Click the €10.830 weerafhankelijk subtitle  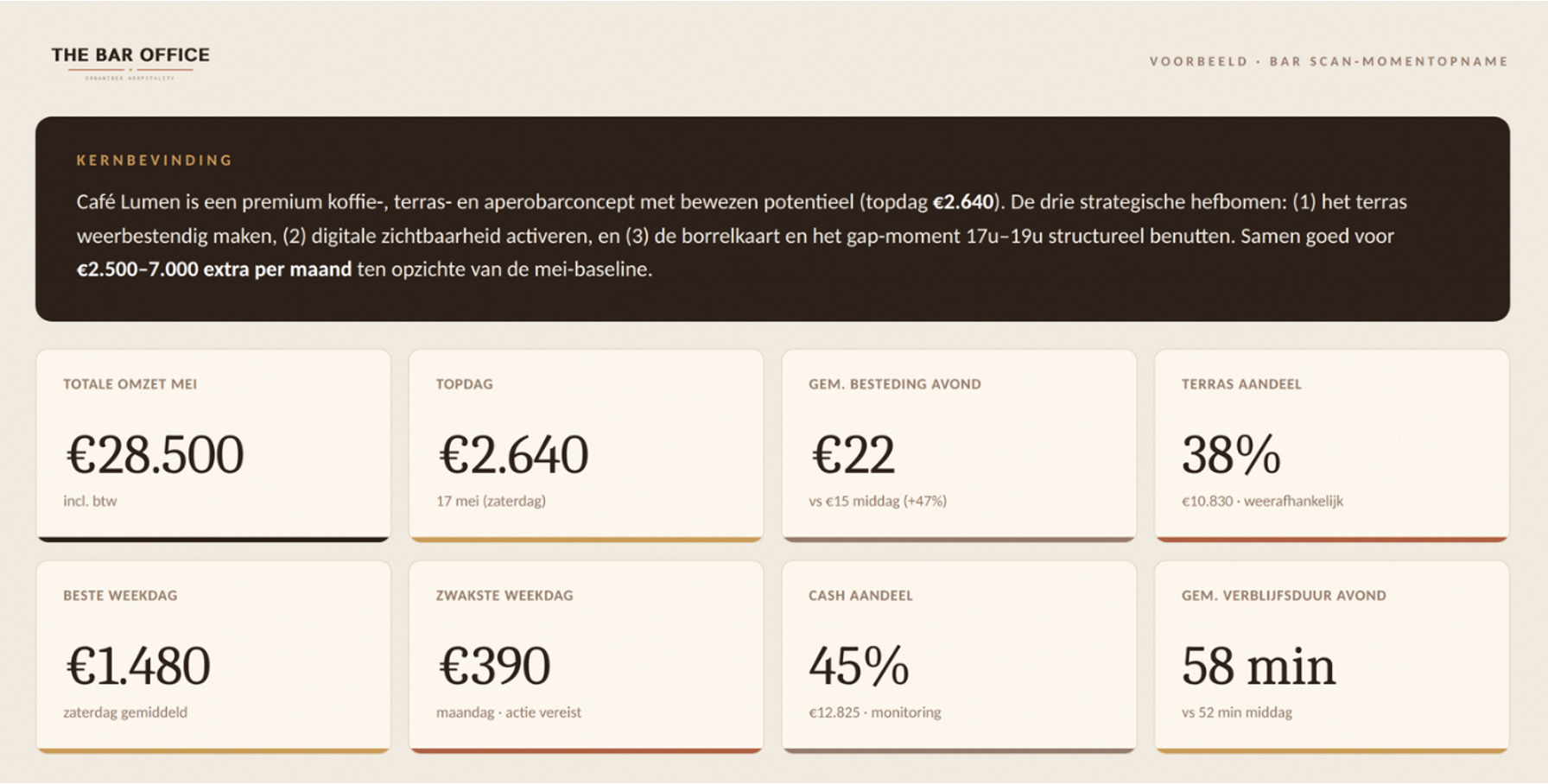point(1262,501)
